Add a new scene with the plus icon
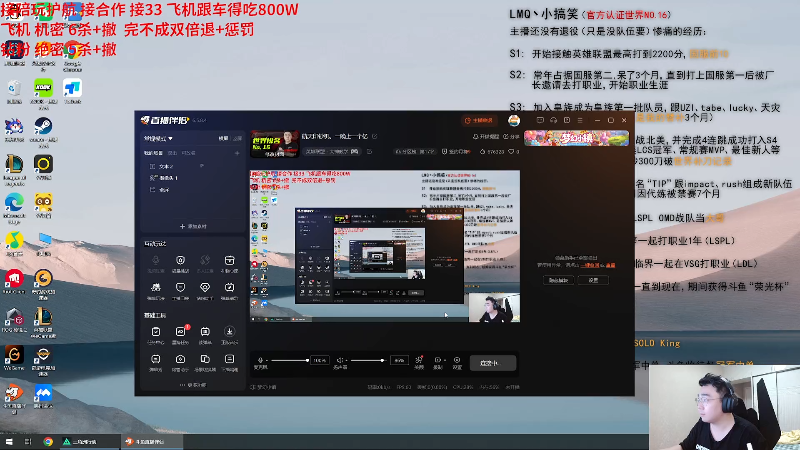The height and width of the screenshot is (450, 800). 237,153
